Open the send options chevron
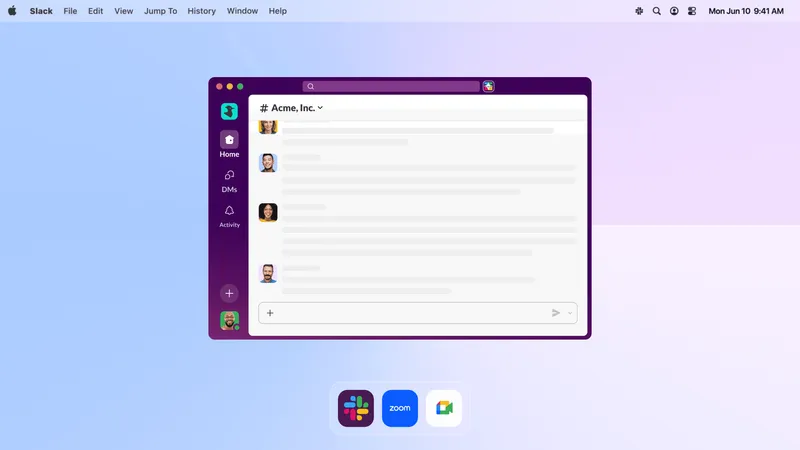This screenshot has height=450, width=800. [x=570, y=313]
